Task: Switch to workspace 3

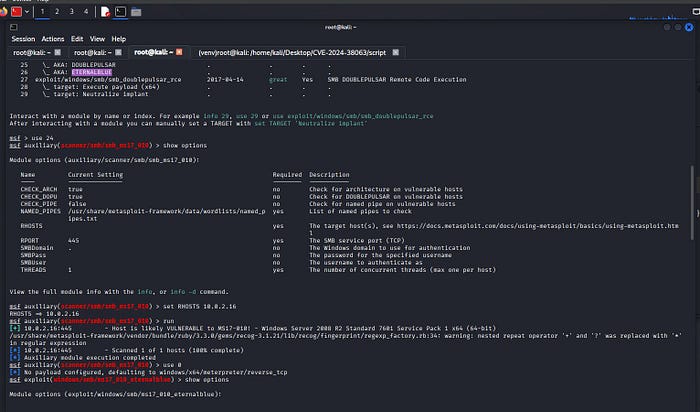Action: coord(71,12)
